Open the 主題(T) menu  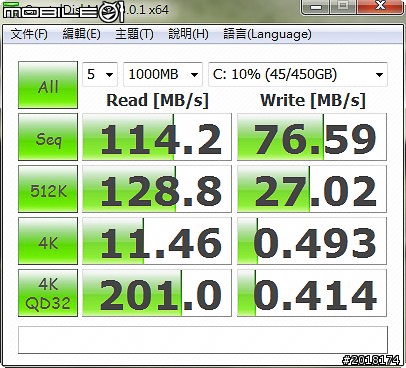[134, 34]
